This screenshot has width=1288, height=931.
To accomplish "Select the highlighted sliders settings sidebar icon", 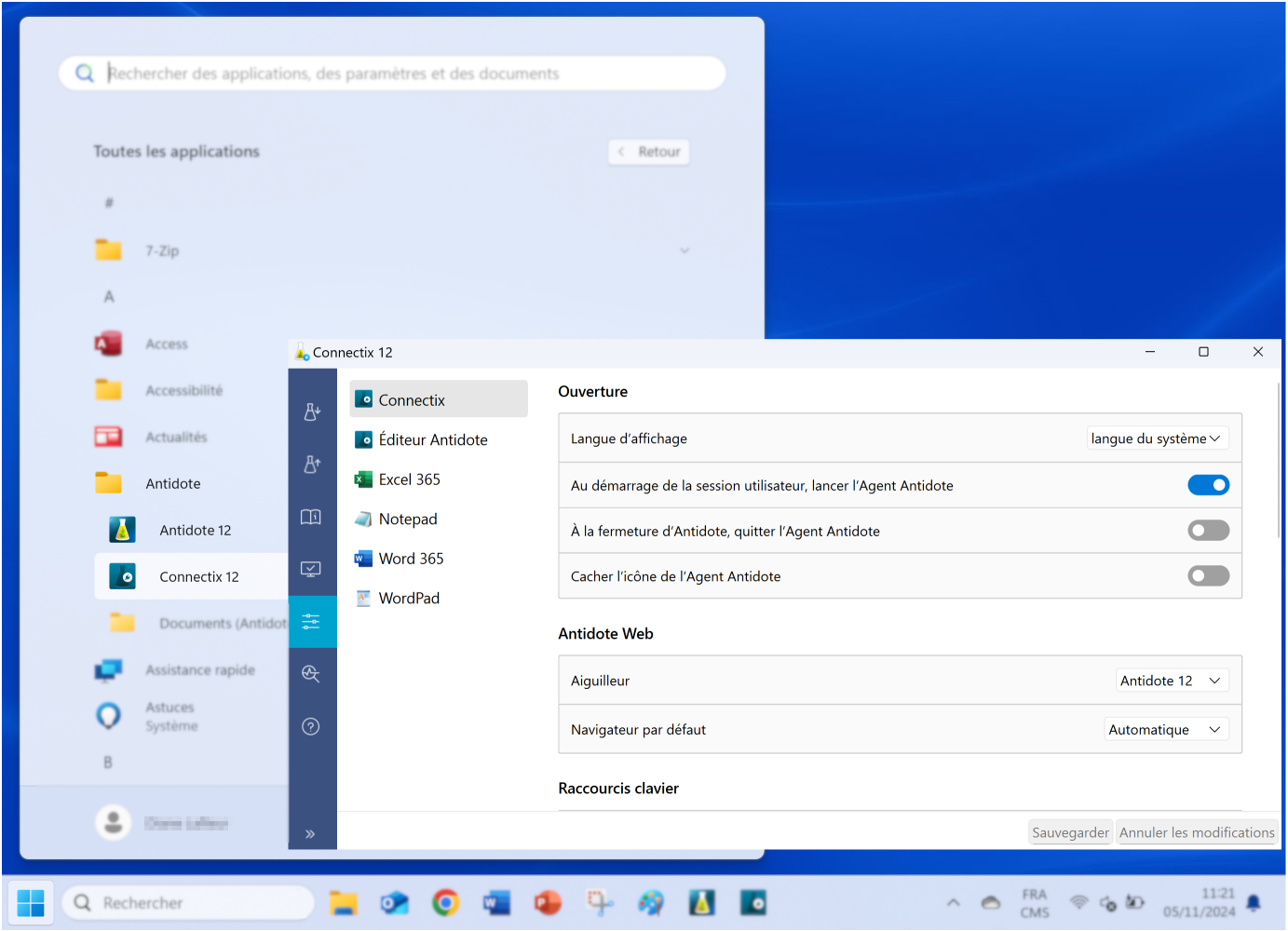I will tap(312, 622).
